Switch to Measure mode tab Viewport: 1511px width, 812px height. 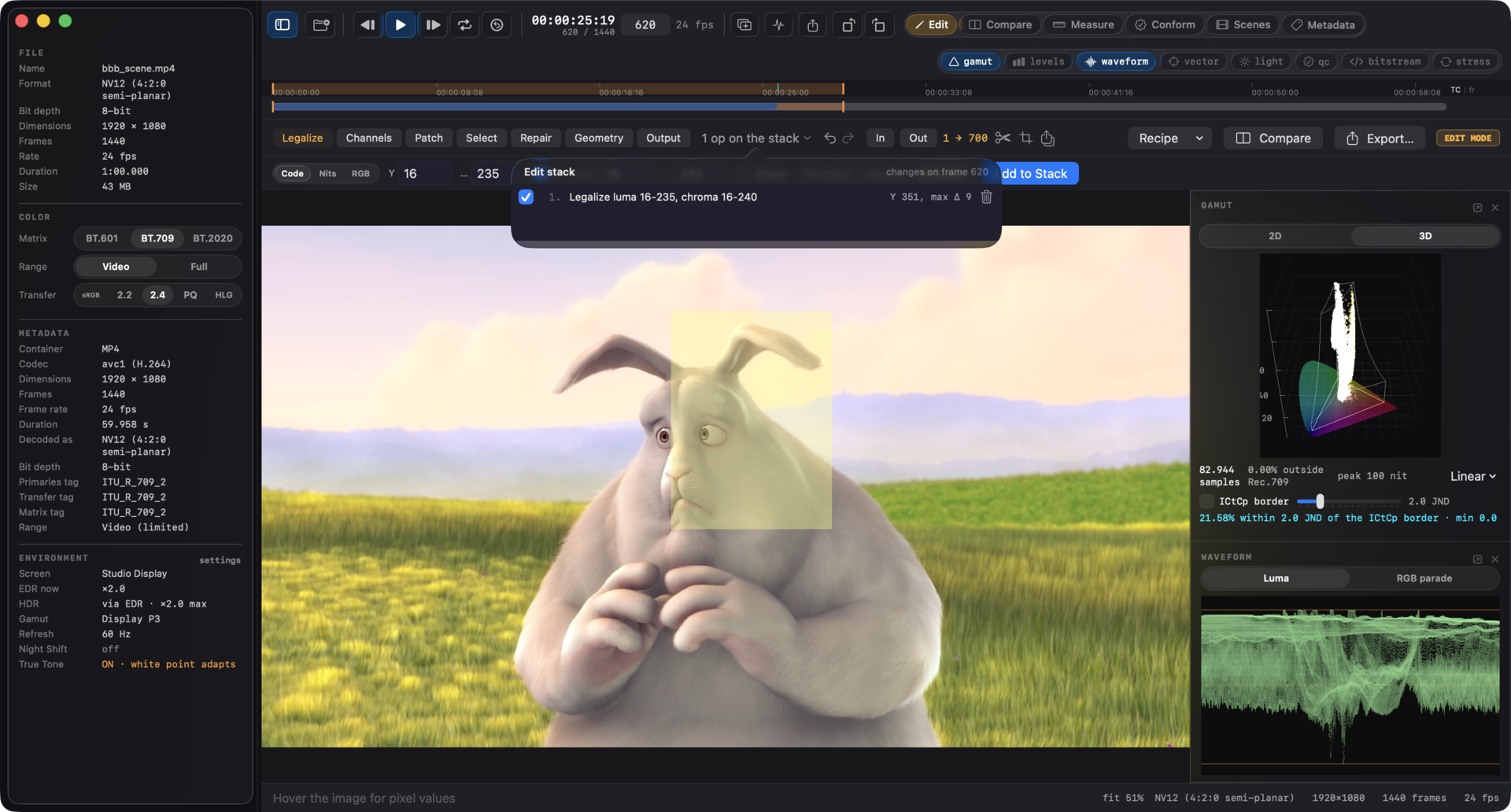point(1083,24)
